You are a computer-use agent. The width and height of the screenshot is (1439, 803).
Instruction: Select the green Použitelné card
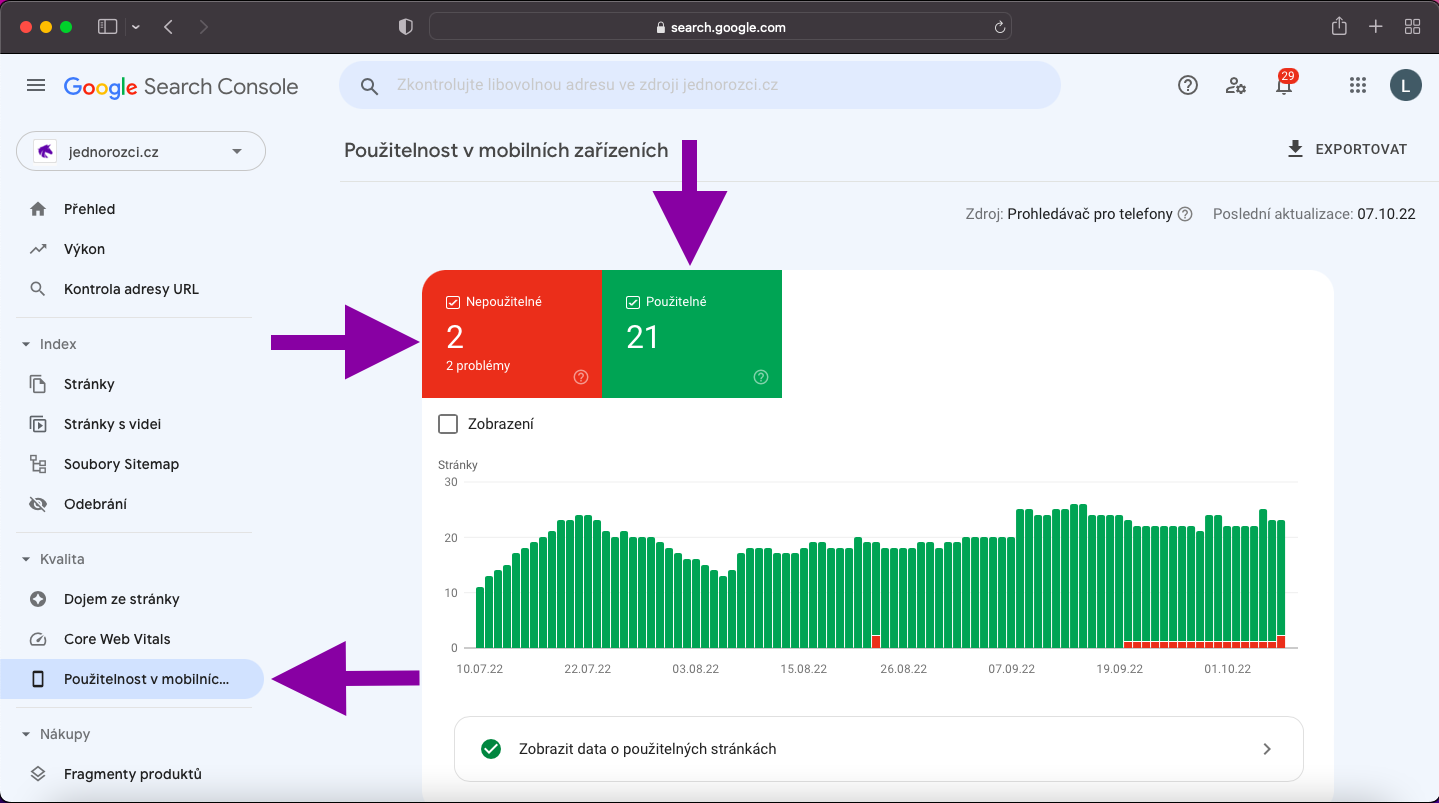[692, 334]
